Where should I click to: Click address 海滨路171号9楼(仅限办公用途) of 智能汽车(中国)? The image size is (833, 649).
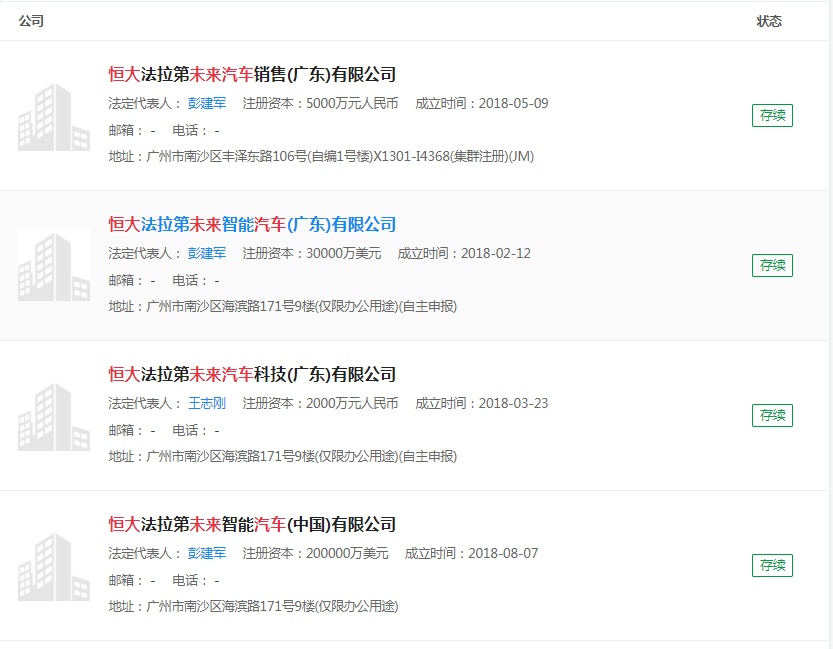(x=253, y=606)
